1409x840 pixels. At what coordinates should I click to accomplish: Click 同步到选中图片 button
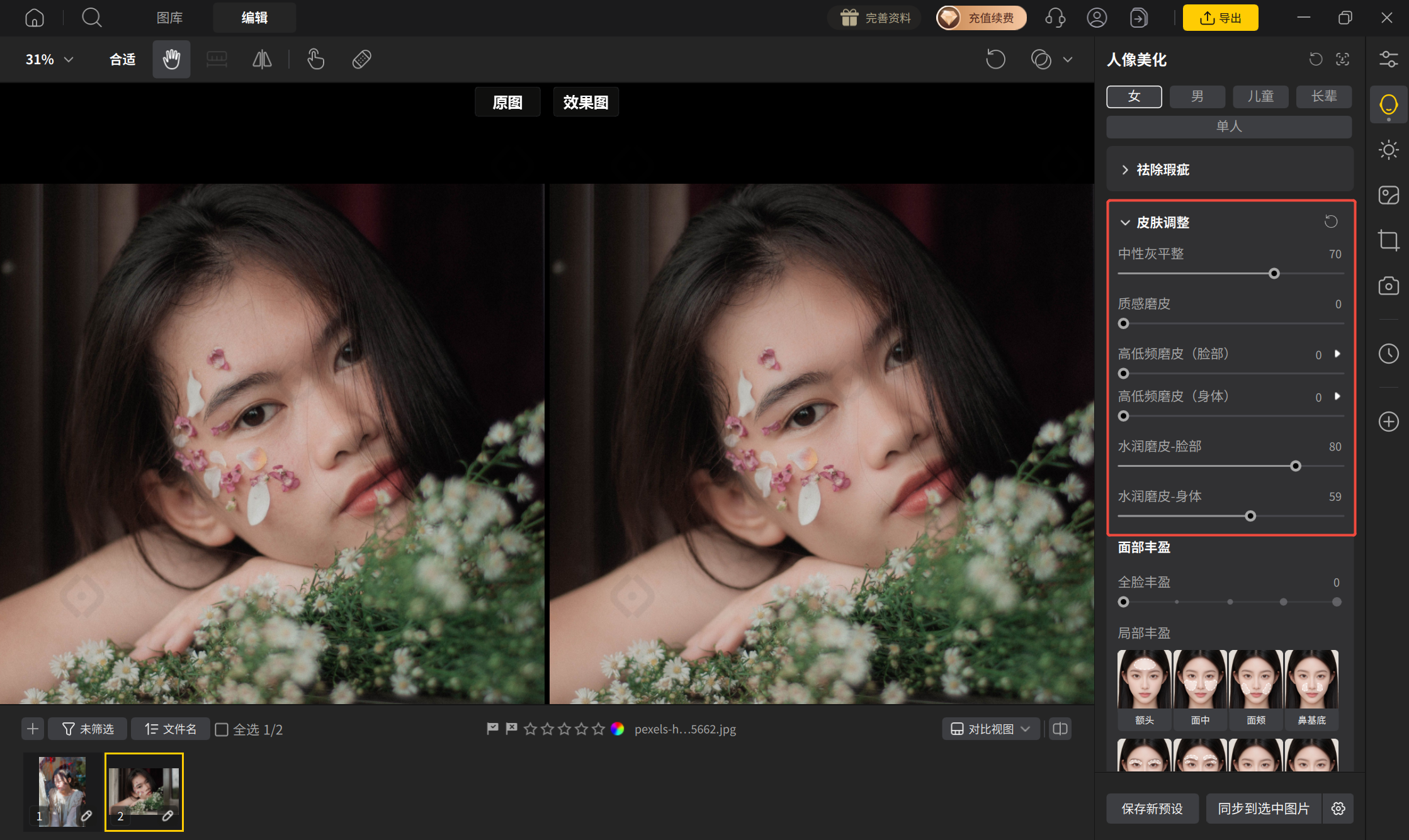point(1264,809)
